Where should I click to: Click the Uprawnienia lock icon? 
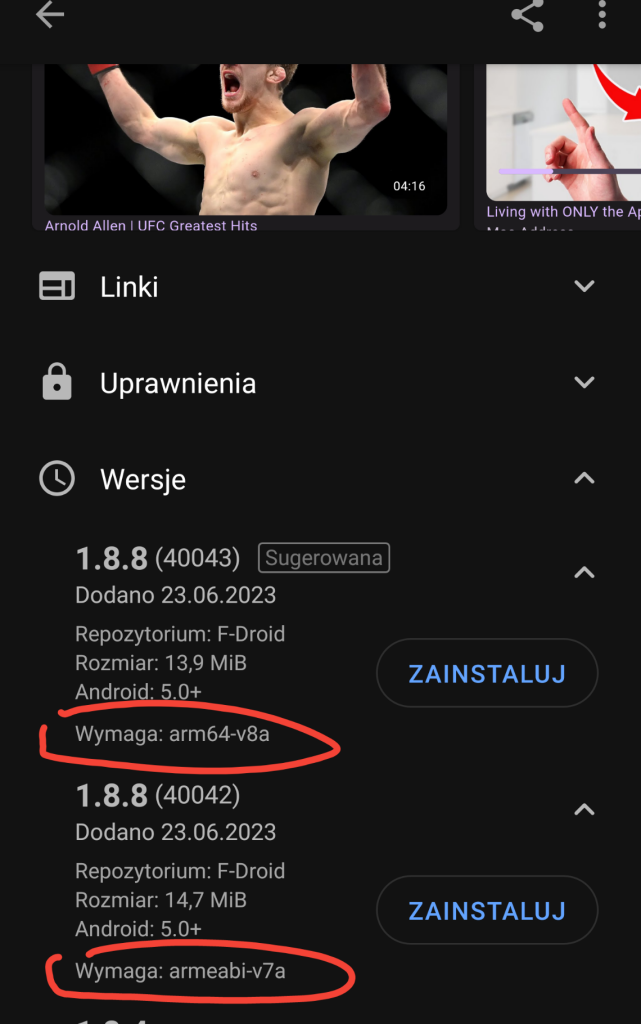(x=57, y=381)
